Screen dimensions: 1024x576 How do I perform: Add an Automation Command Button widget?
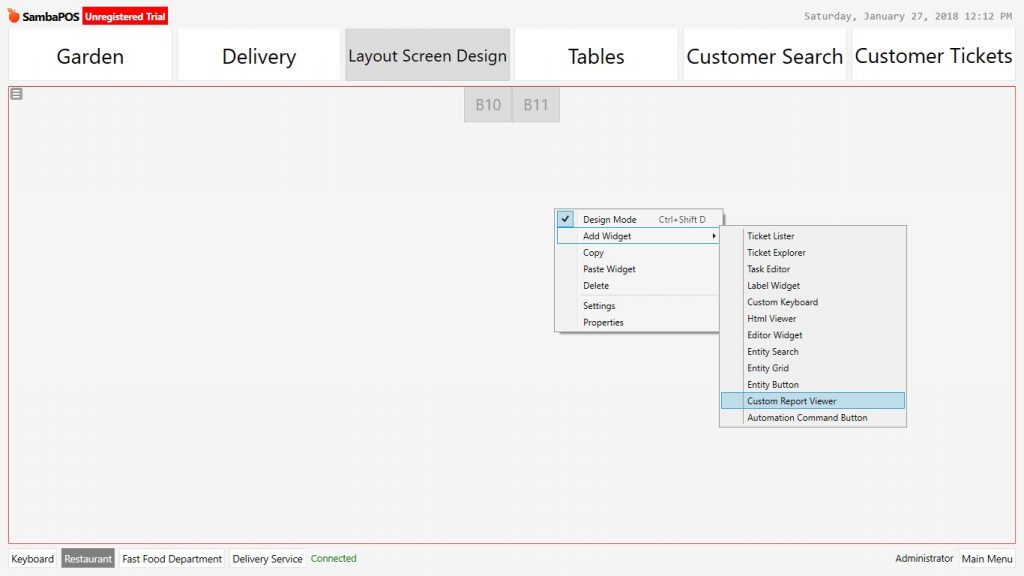813,417
